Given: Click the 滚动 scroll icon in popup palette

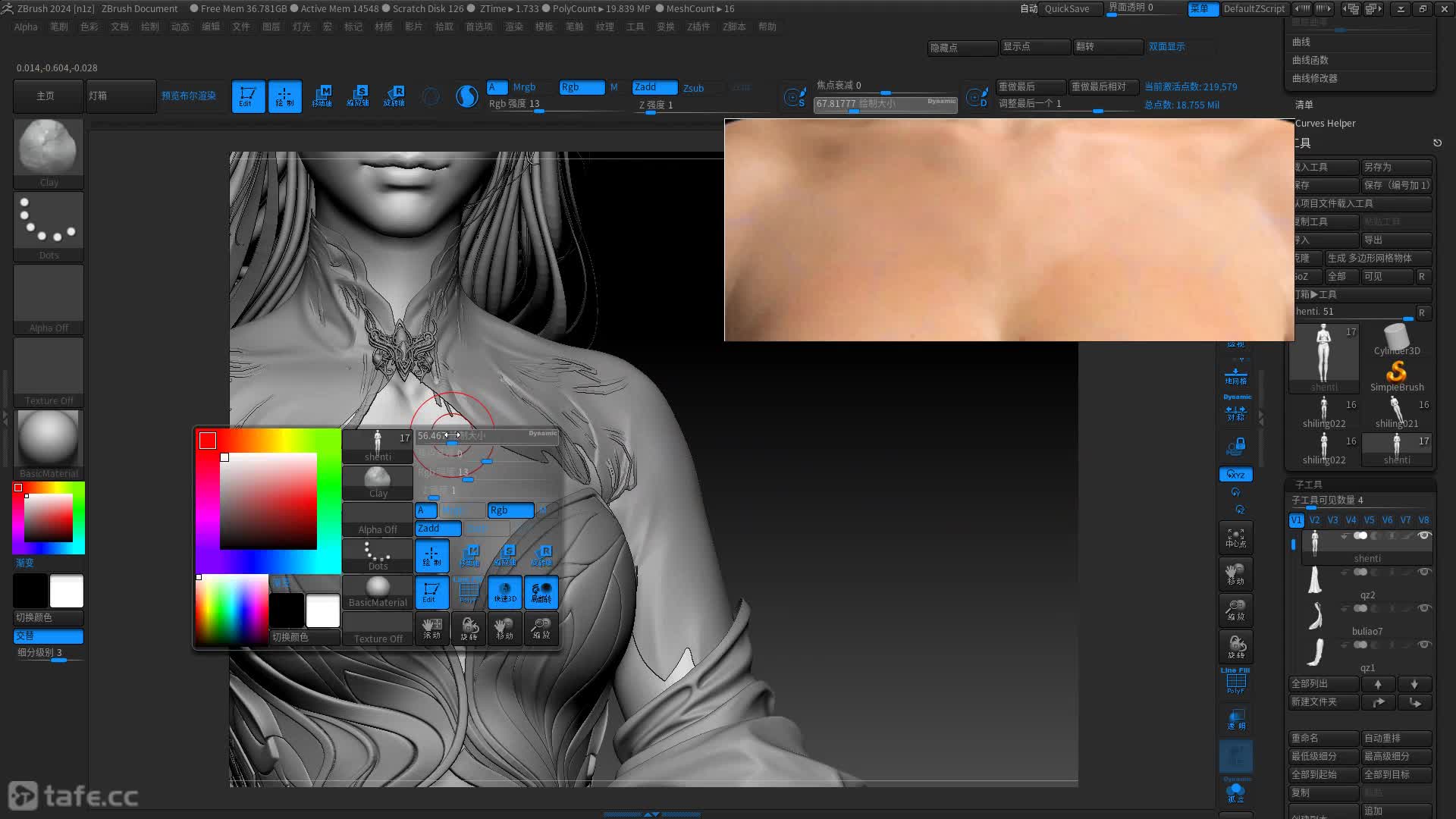Looking at the screenshot, I should click(x=432, y=629).
